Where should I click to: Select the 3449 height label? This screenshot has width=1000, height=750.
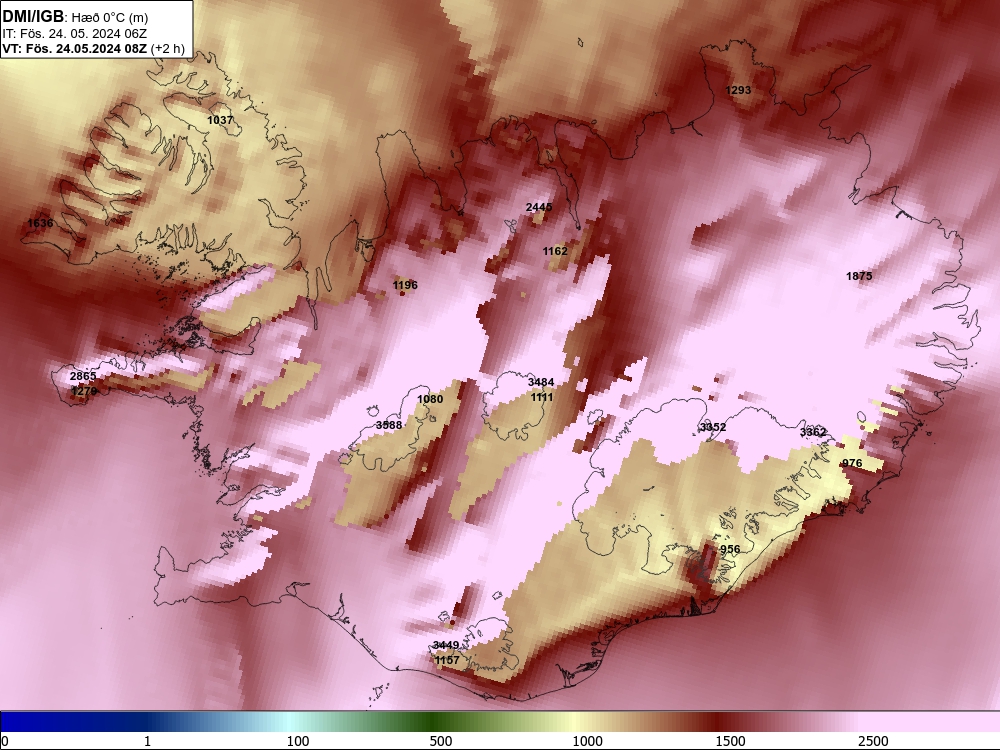click(x=446, y=645)
